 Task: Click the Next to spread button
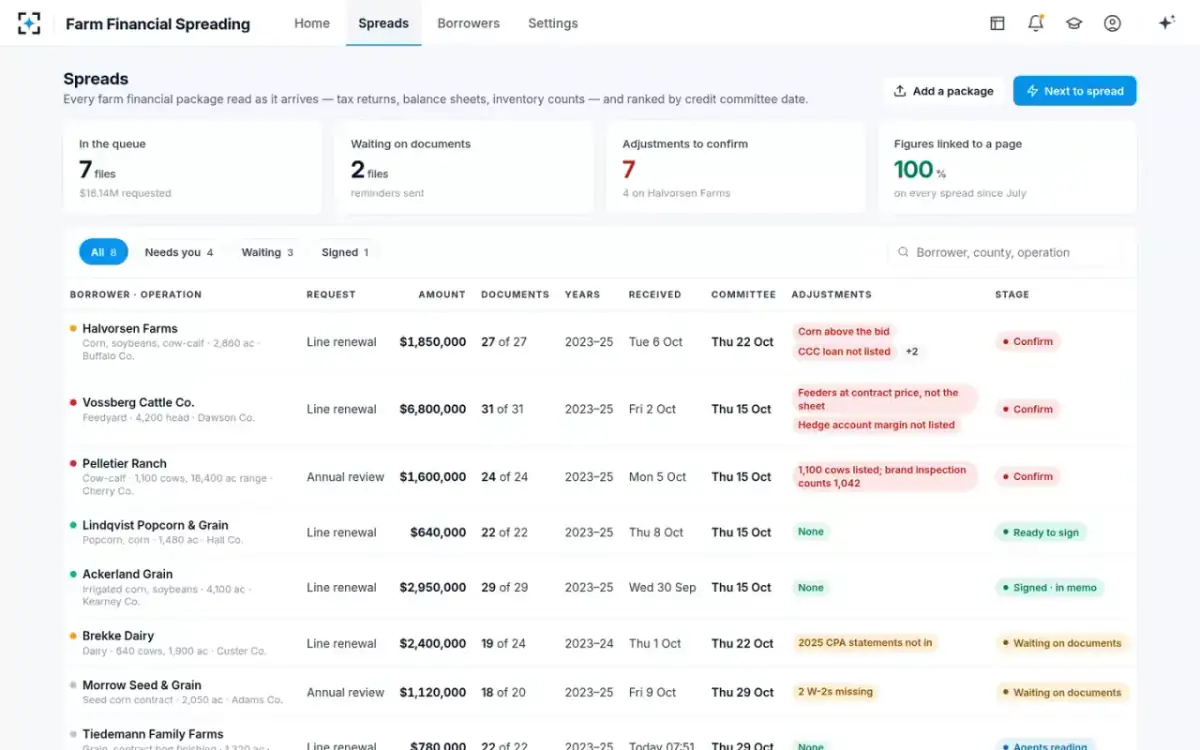coord(1075,91)
